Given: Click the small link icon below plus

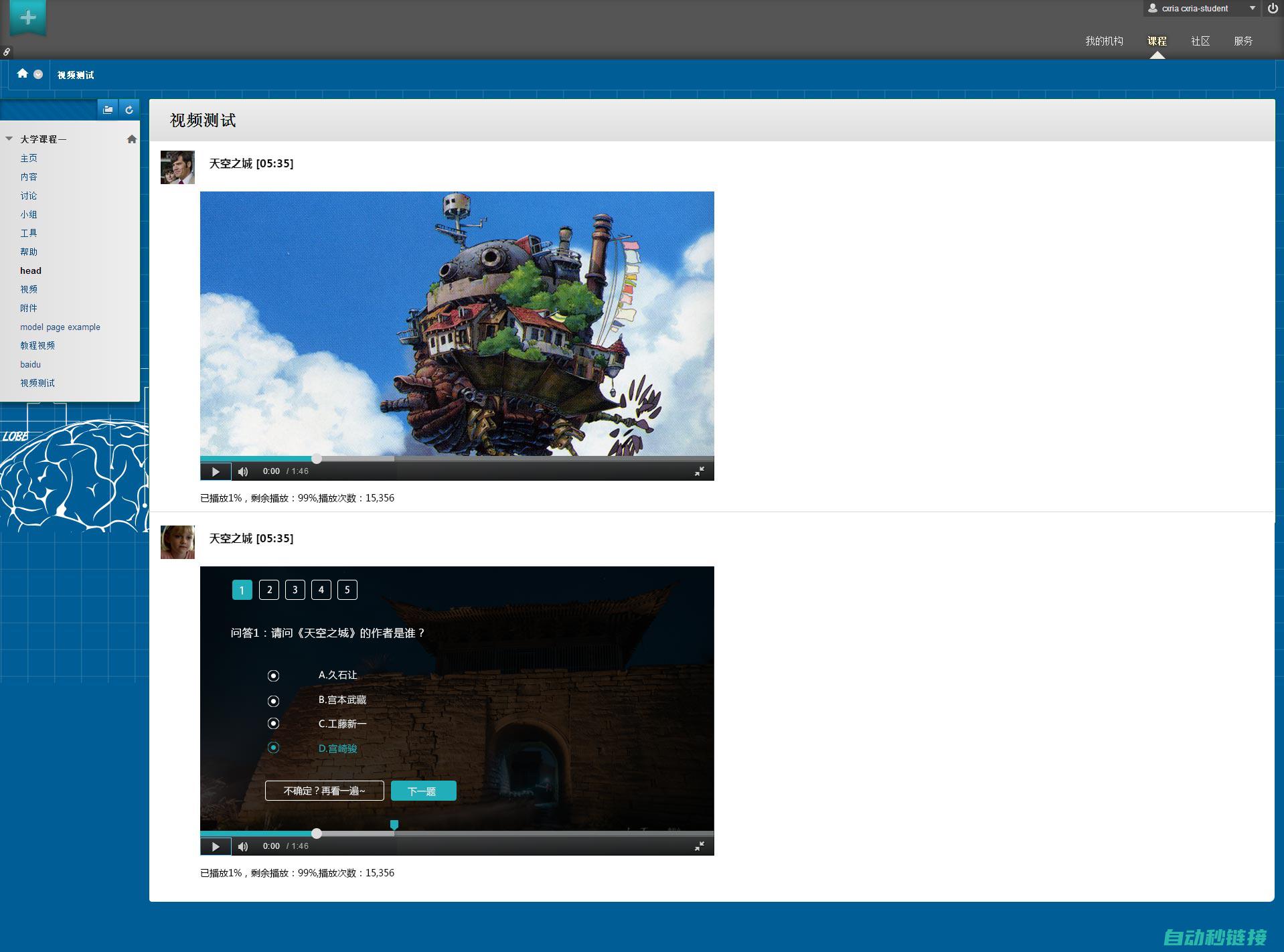Looking at the screenshot, I should tap(6, 52).
